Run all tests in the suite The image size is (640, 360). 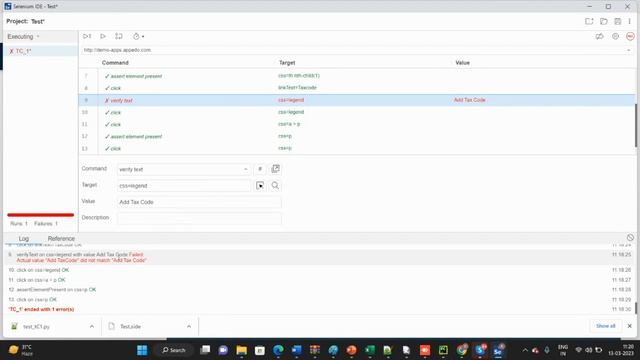click(87, 36)
